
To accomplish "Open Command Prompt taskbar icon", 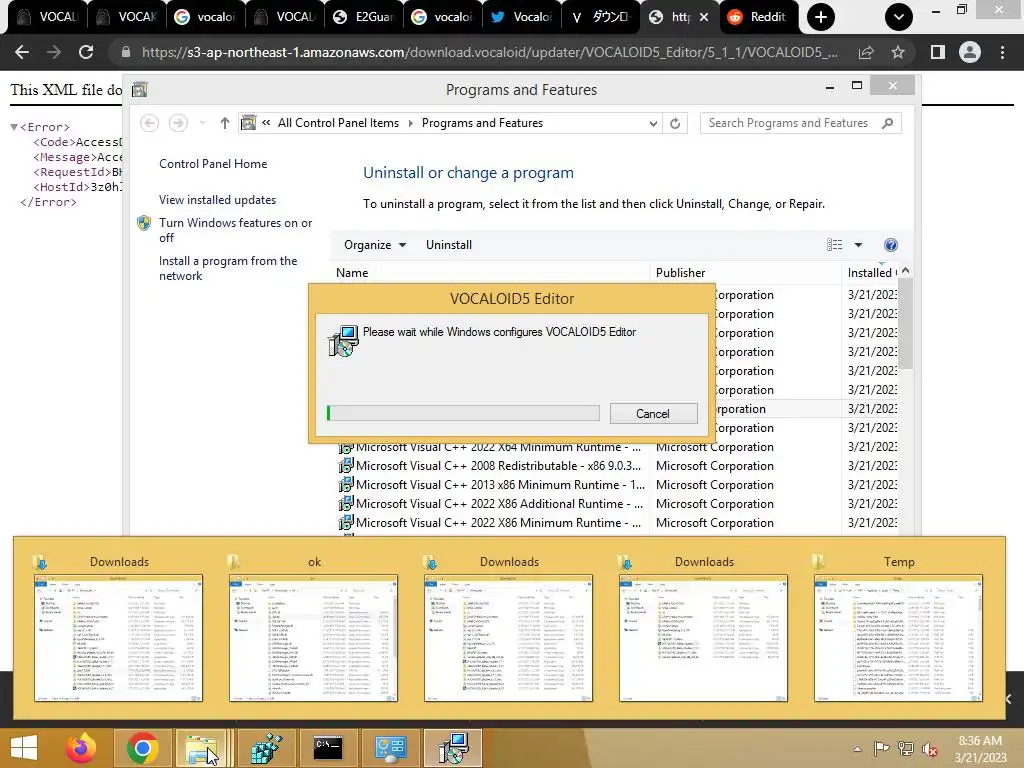I will click(327, 748).
